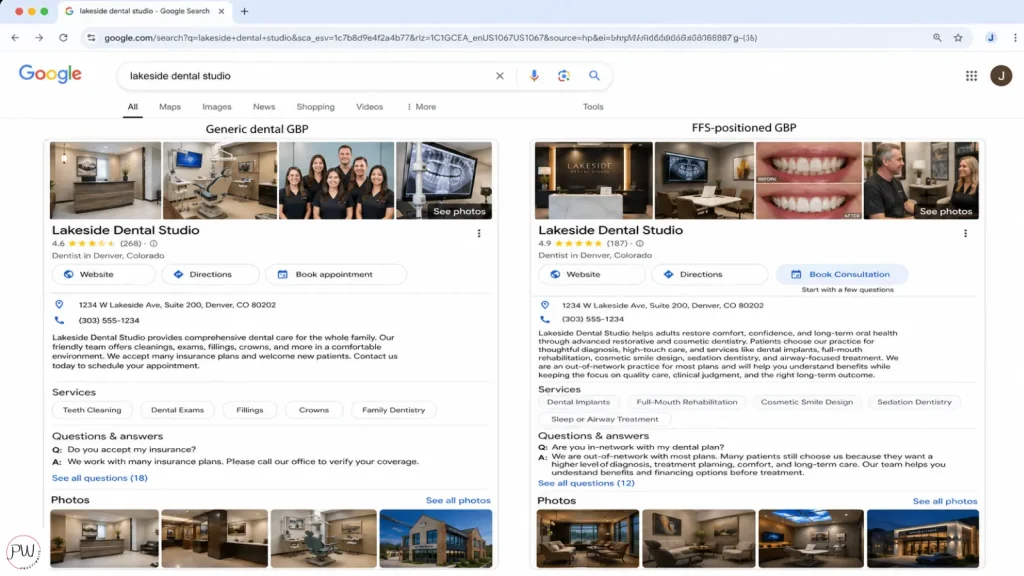Click in the lakeside dental studio search field

click(300, 76)
